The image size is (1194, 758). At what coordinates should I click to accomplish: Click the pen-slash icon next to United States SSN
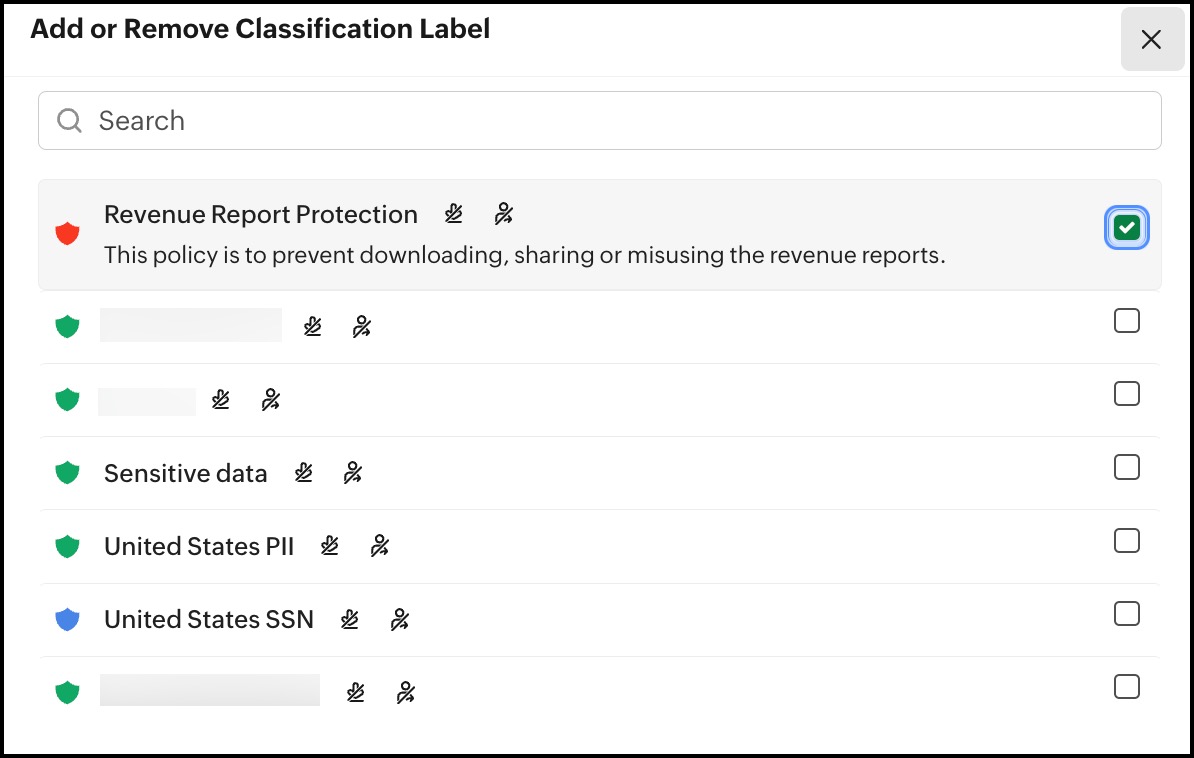(350, 619)
